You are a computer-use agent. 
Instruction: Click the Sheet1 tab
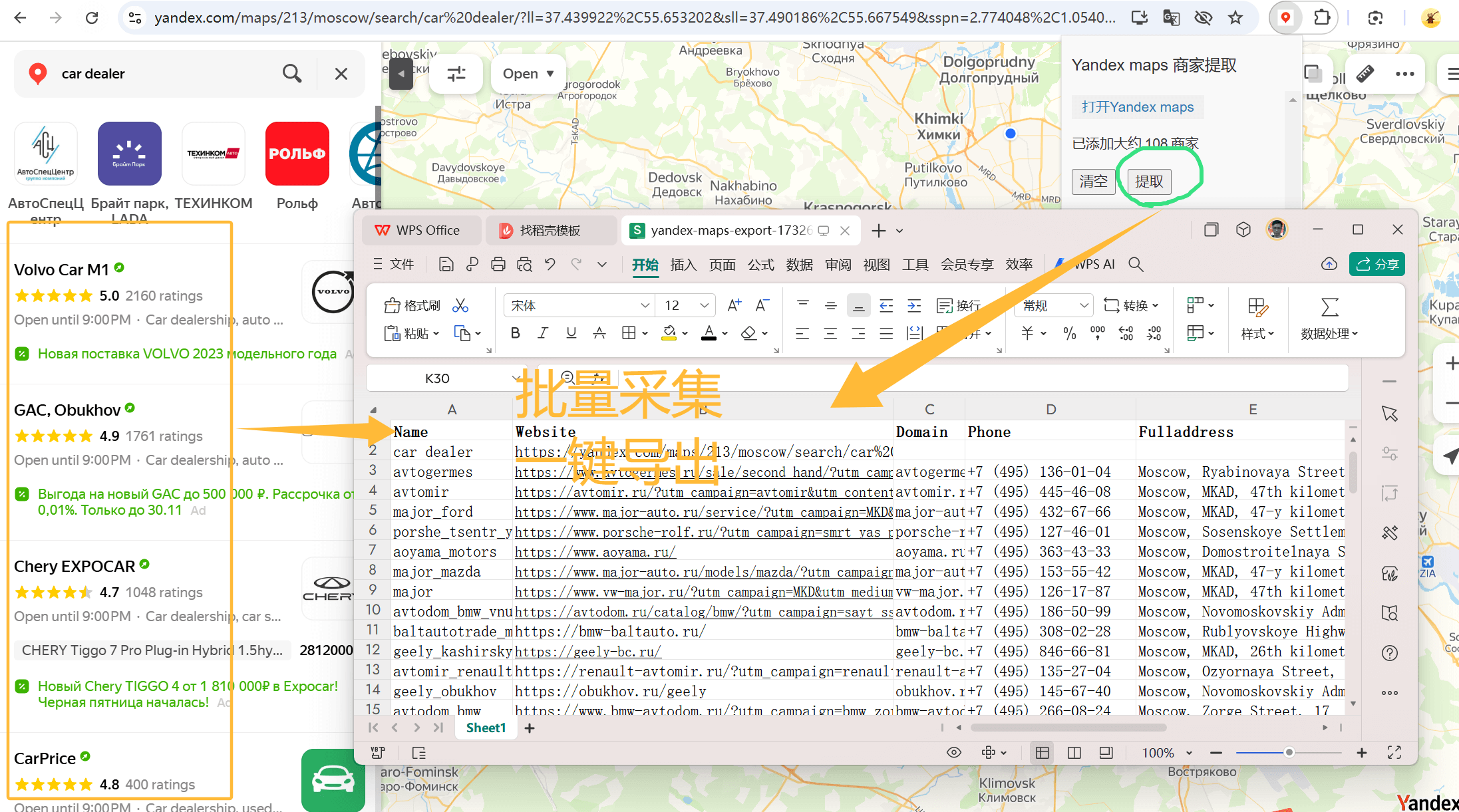[x=486, y=728]
